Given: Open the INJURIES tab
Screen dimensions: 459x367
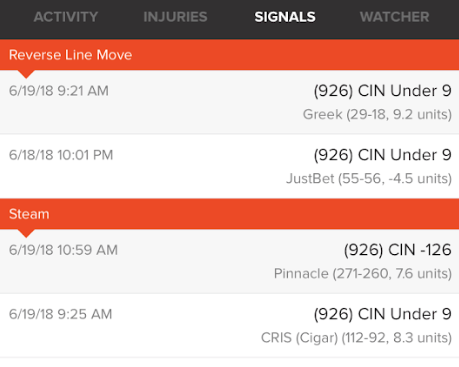Looking at the screenshot, I should (x=175, y=17).
